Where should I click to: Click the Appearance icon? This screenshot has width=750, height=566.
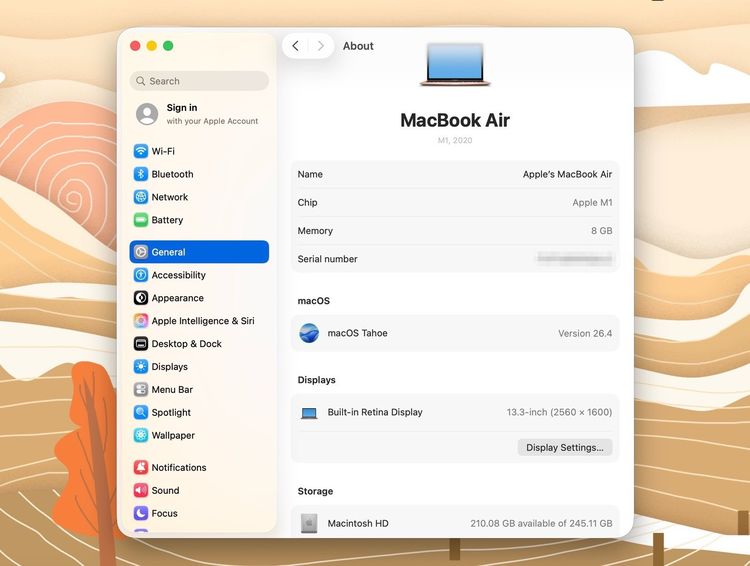pyautogui.click(x=141, y=298)
